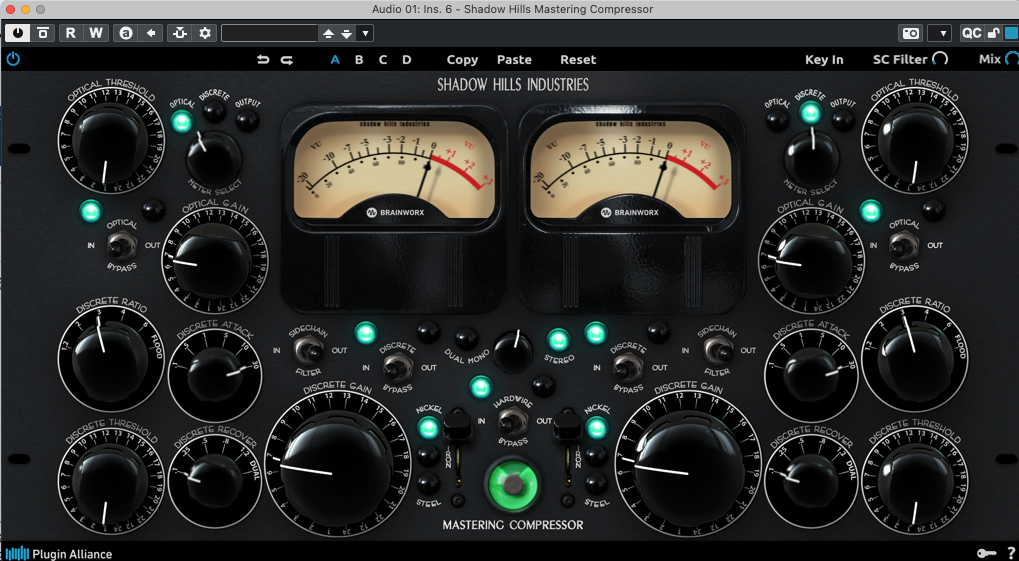Click the copy settings left-arrow icon
The height and width of the screenshot is (561, 1019).
151,33
